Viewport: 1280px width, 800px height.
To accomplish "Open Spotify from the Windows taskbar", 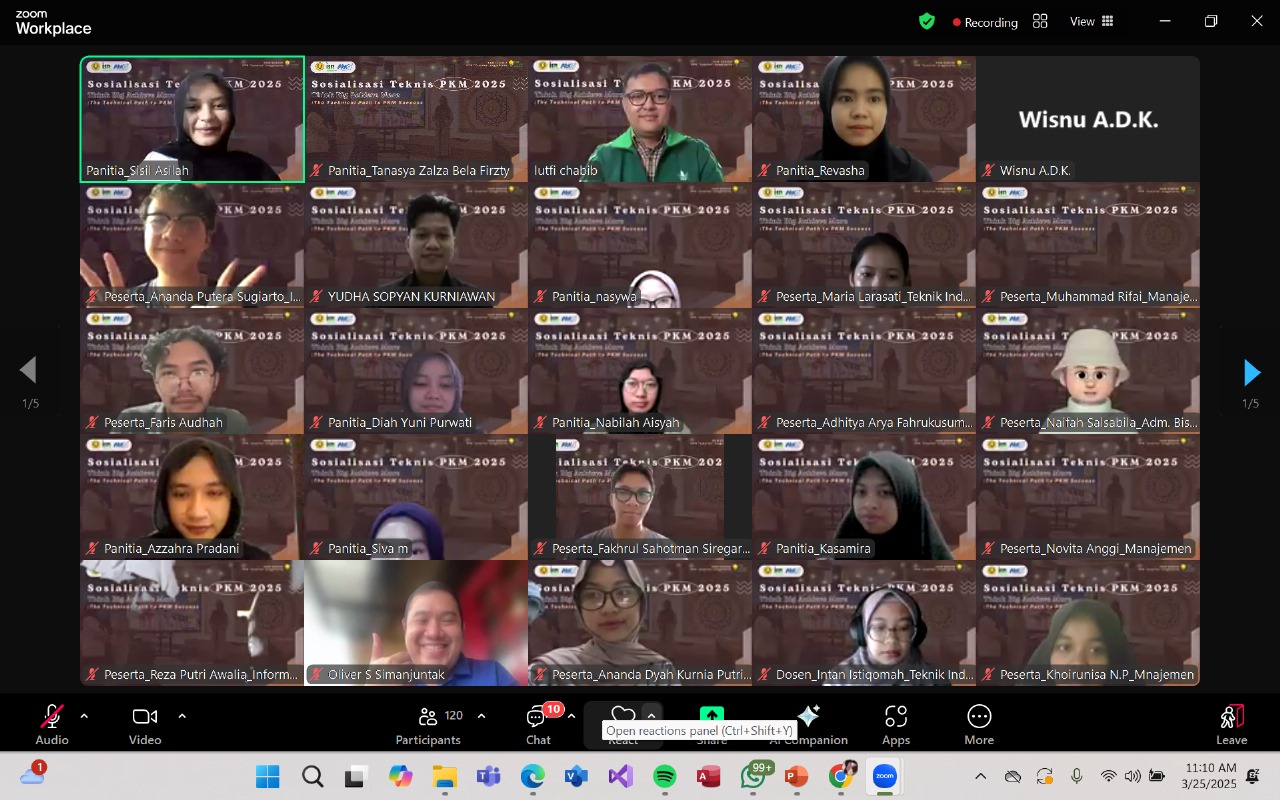I will pos(664,776).
